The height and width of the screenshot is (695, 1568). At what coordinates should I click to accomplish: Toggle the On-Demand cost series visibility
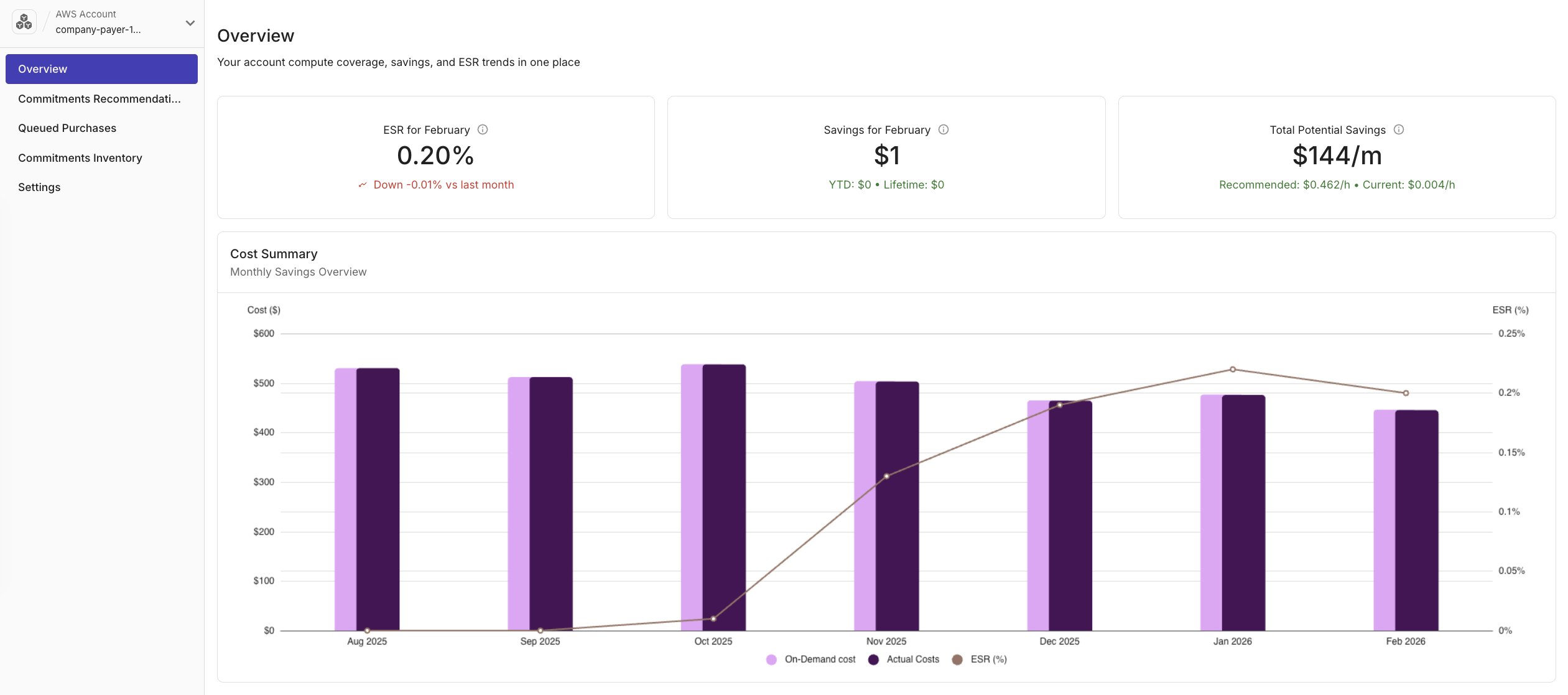tap(820, 659)
